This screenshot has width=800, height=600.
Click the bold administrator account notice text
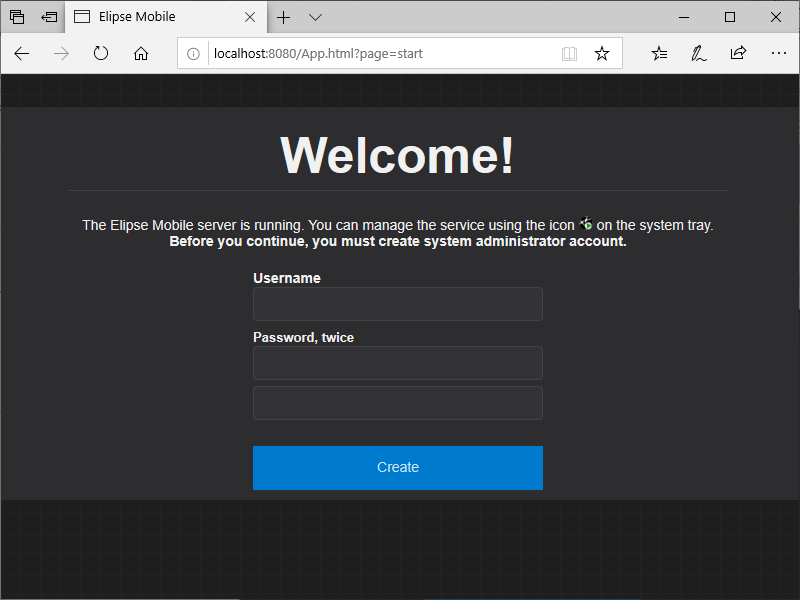pyautogui.click(x=398, y=241)
